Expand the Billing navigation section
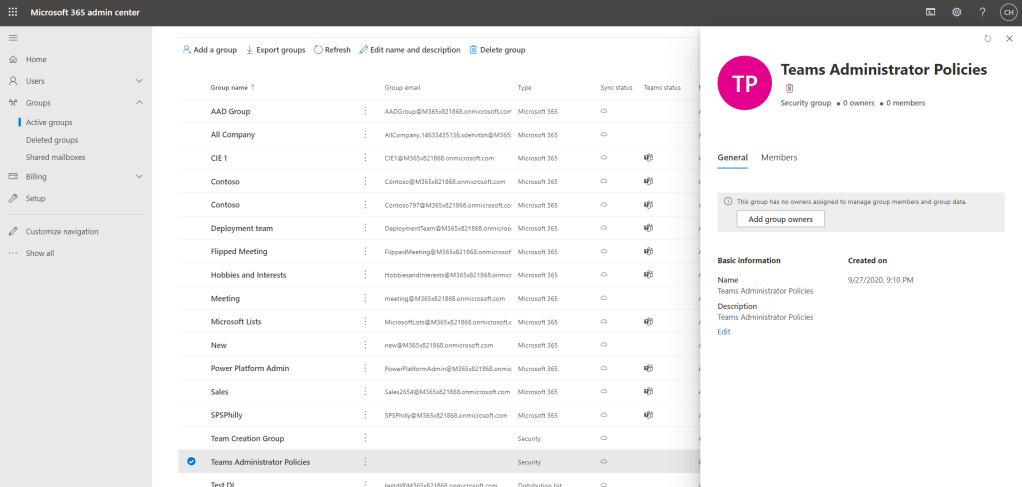The image size is (1022, 487). (x=138, y=177)
